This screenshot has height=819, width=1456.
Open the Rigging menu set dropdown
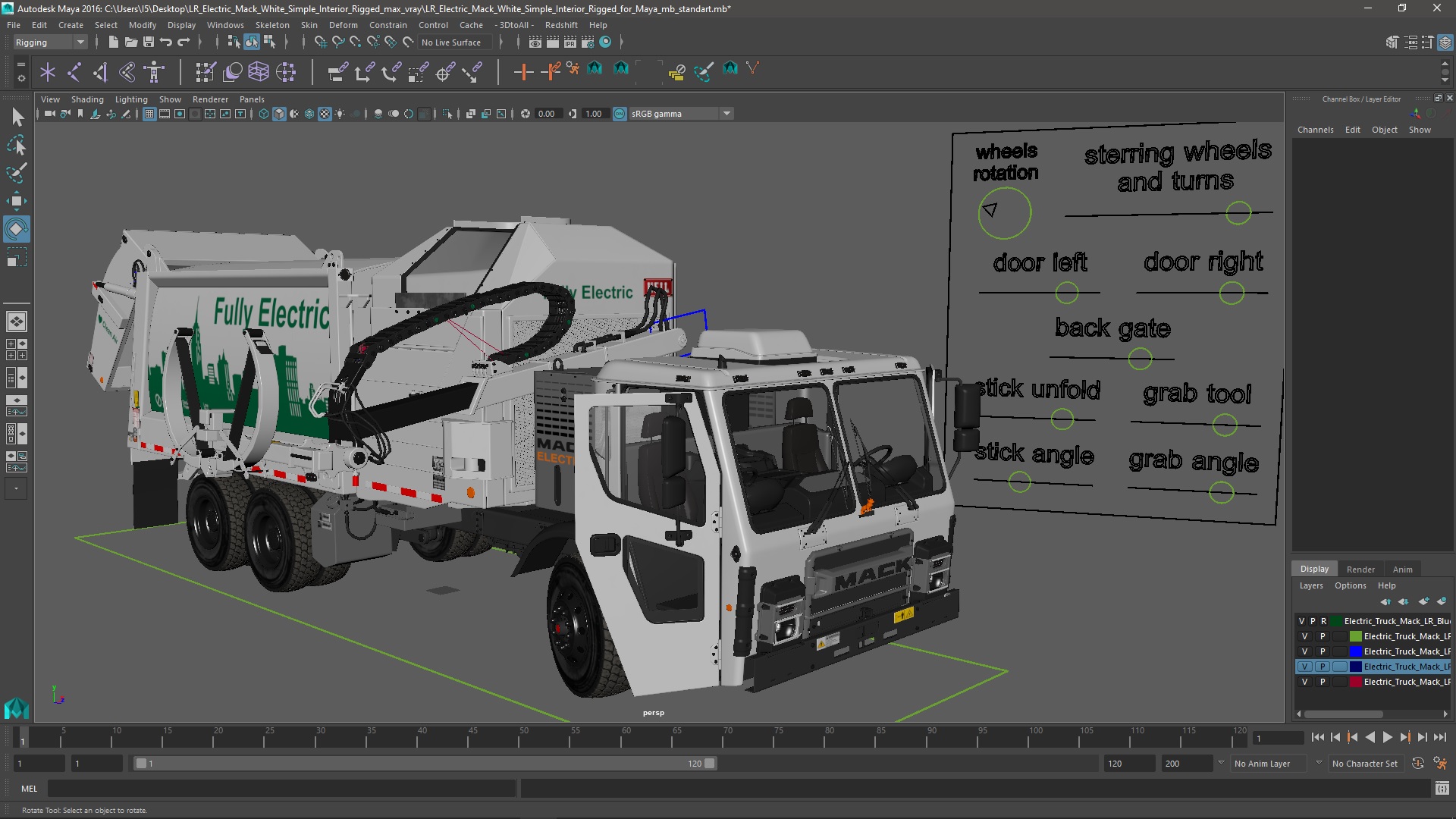pyautogui.click(x=50, y=42)
